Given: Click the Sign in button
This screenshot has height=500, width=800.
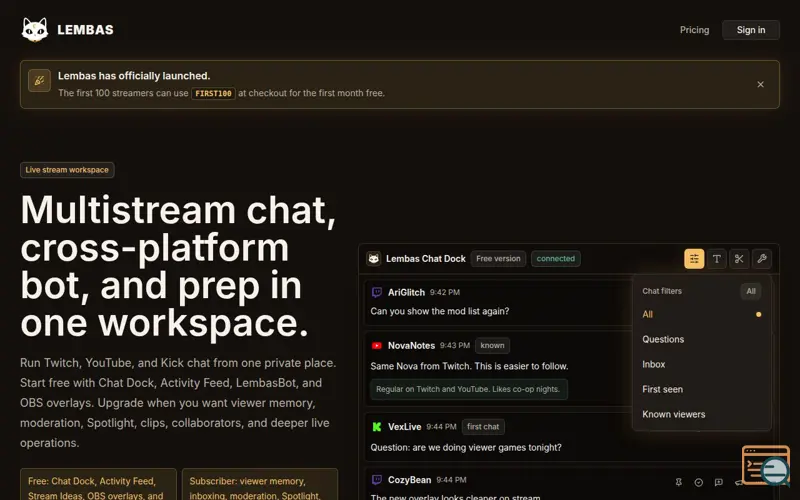Looking at the screenshot, I should 751,30.
